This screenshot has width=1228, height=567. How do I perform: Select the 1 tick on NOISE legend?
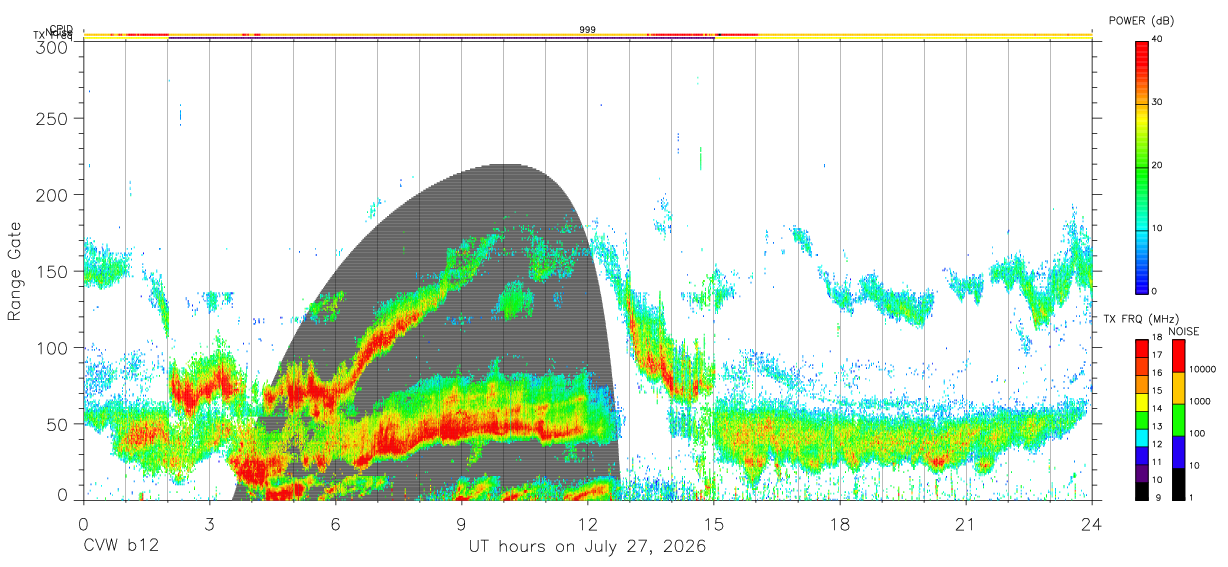pyautogui.click(x=1191, y=498)
